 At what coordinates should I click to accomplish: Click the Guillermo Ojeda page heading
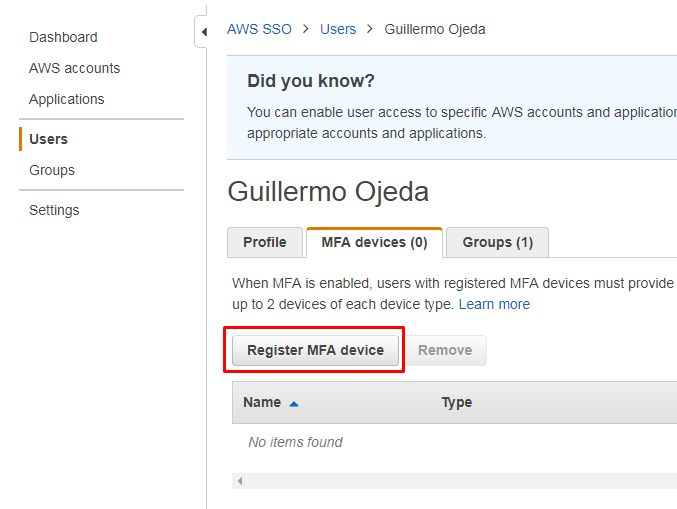click(328, 192)
